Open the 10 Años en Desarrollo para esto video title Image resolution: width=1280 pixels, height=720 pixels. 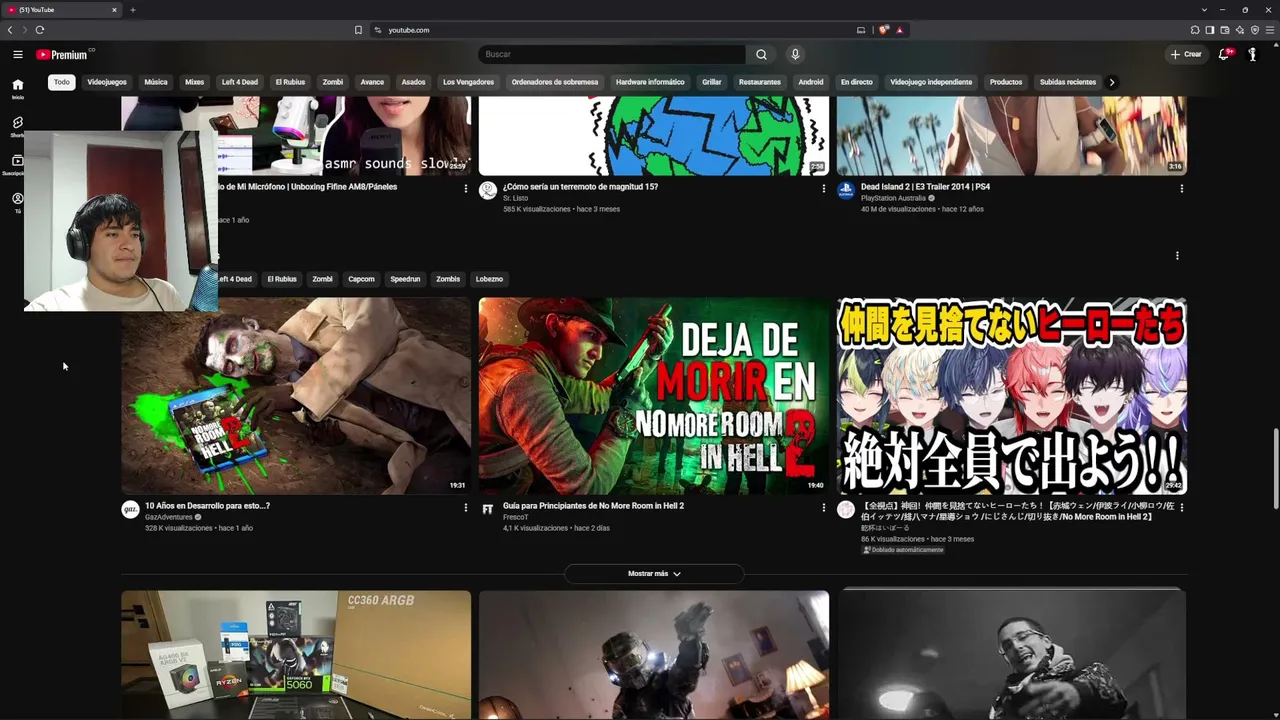(x=207, y=506)
